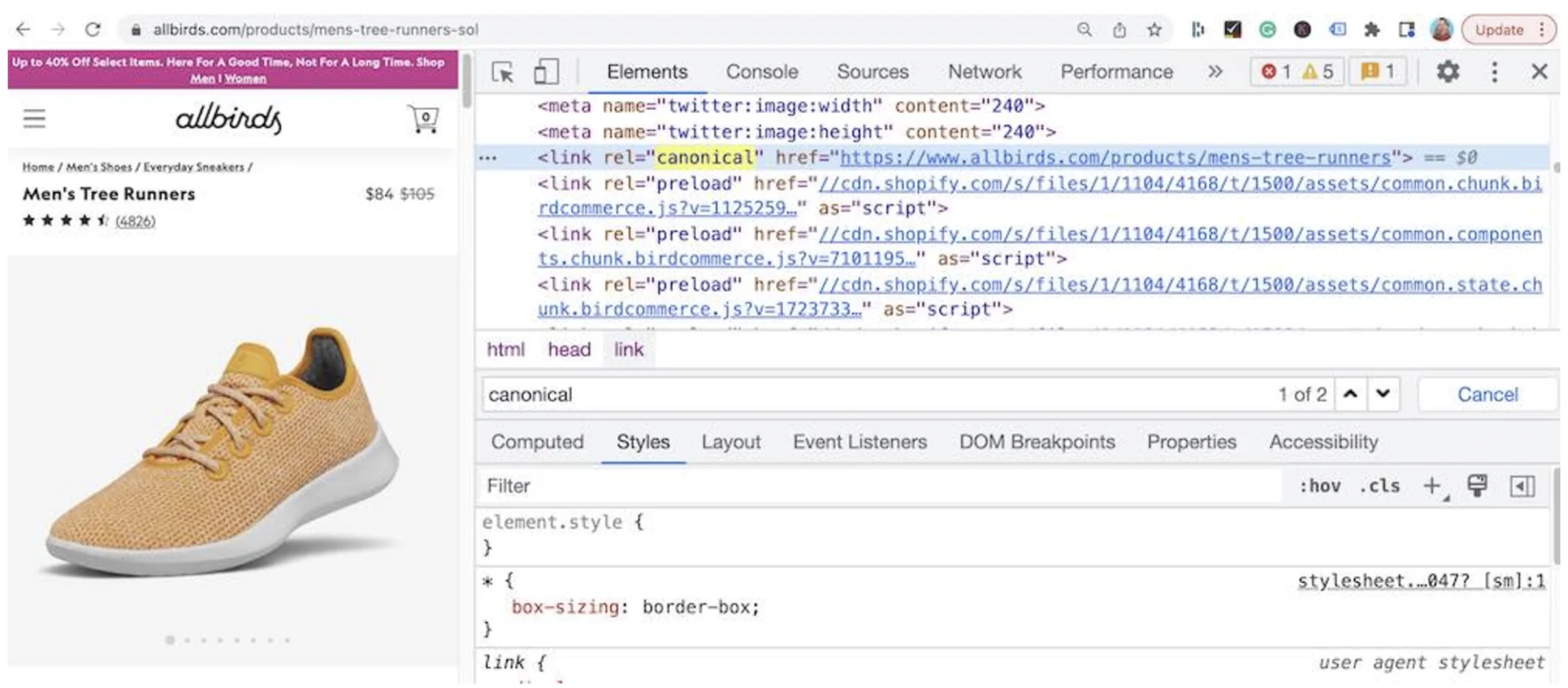Click the styles Filter input
Screen dimensions: 1568x688
[x=879, y=486]
